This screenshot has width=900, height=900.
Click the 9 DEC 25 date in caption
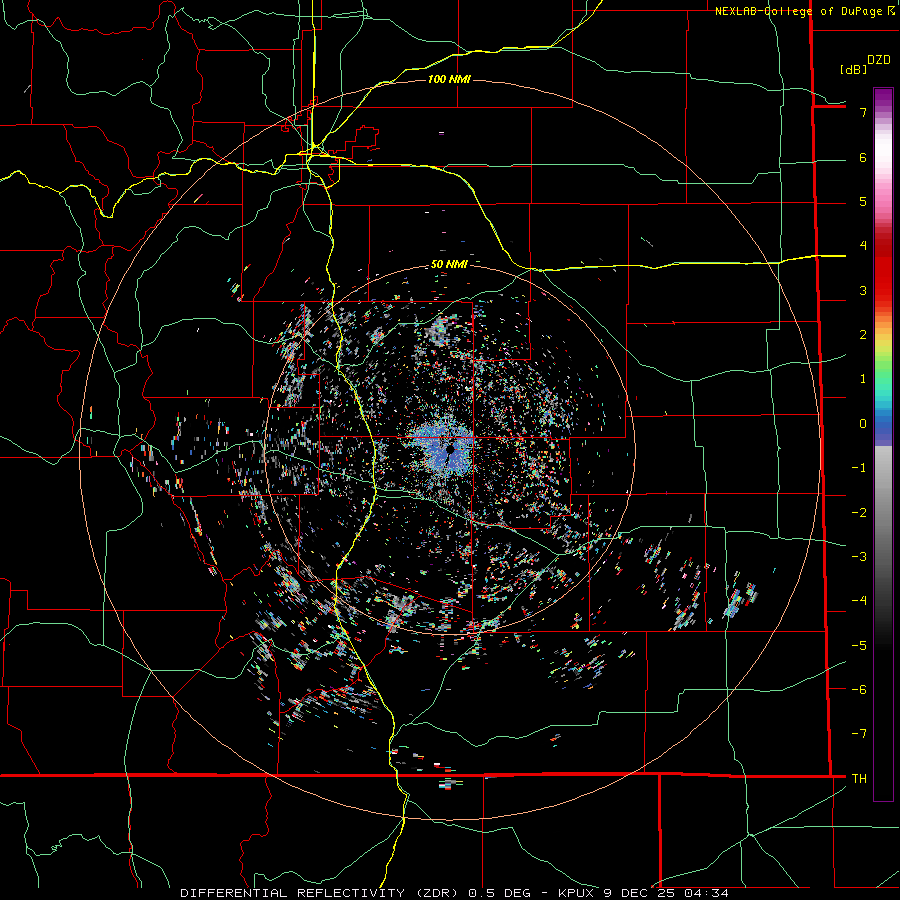(x=640, y=893)
